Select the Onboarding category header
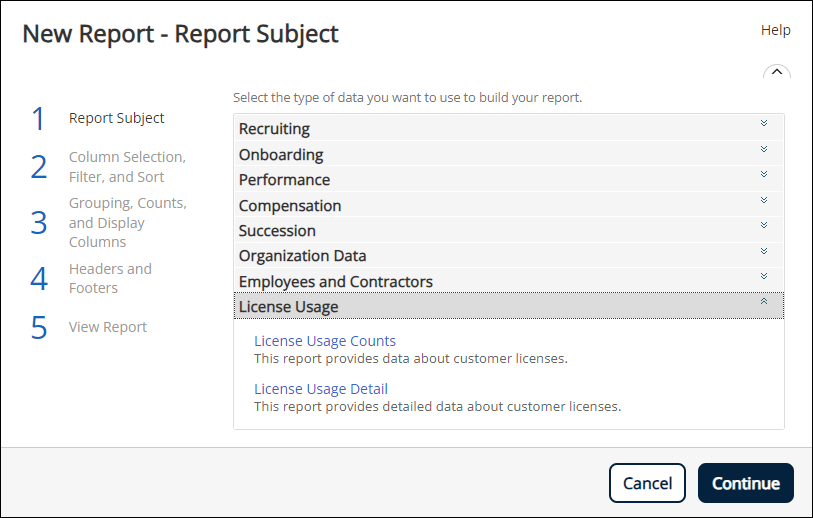Image resolution: width=813 pixels, height=518 pixels. [x=509, y=154]
